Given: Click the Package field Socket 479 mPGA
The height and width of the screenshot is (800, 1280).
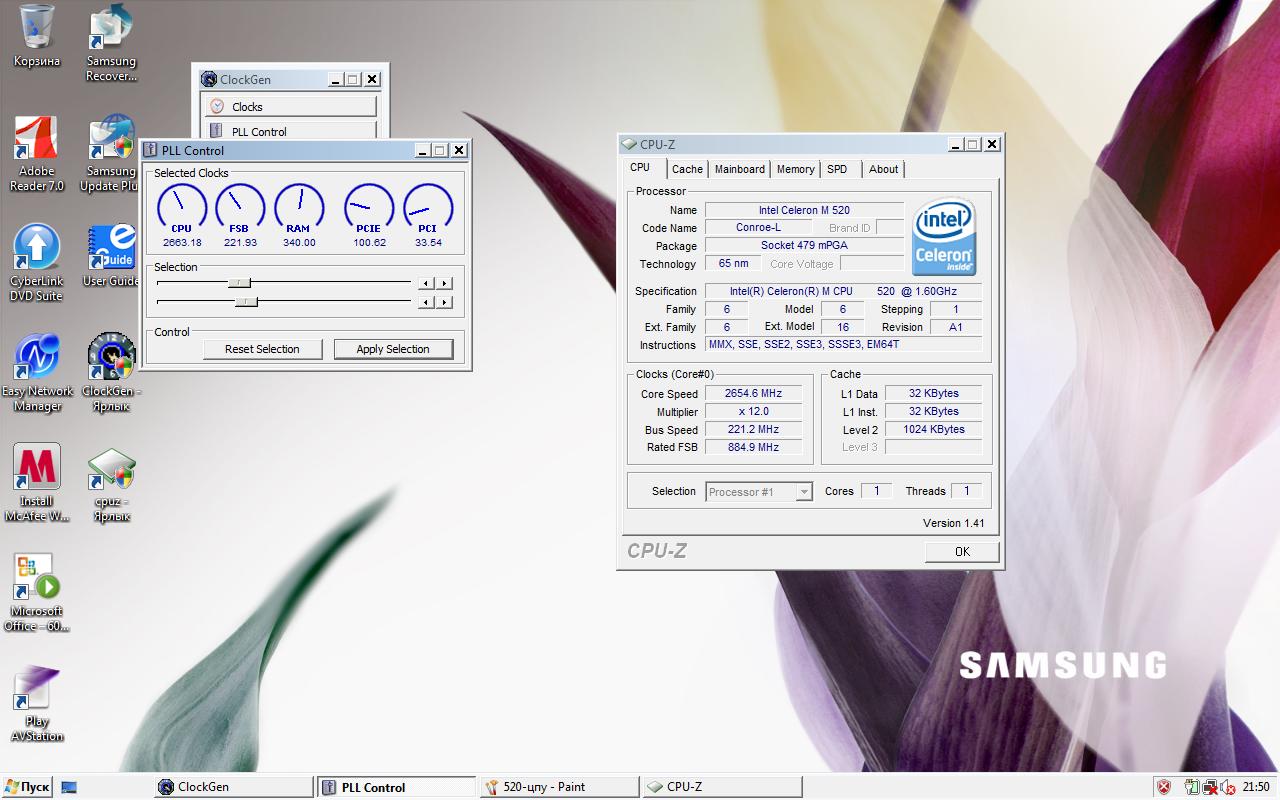Looking at the screenshot, I should pyautogui.click(x=804, y=245).
